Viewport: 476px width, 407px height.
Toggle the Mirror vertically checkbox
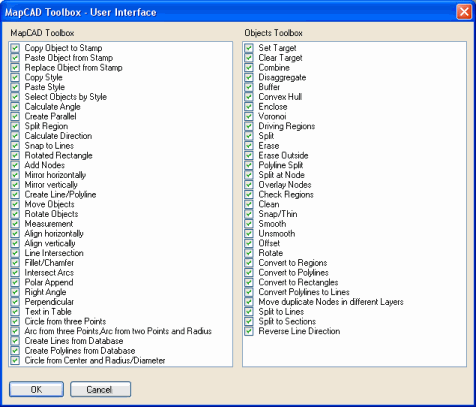tap(15, 185)
